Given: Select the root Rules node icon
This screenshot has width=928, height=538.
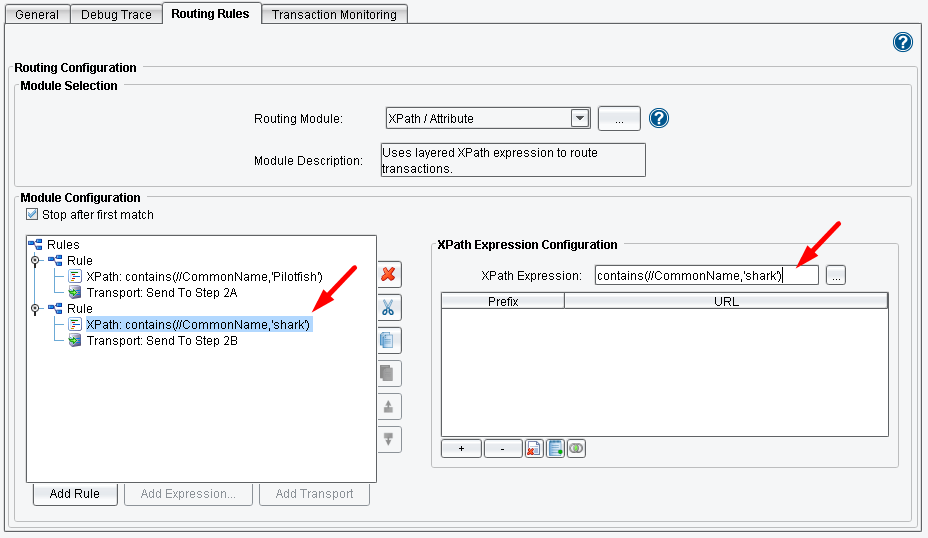Looking at the screenshot, I should tap(36, 244).
